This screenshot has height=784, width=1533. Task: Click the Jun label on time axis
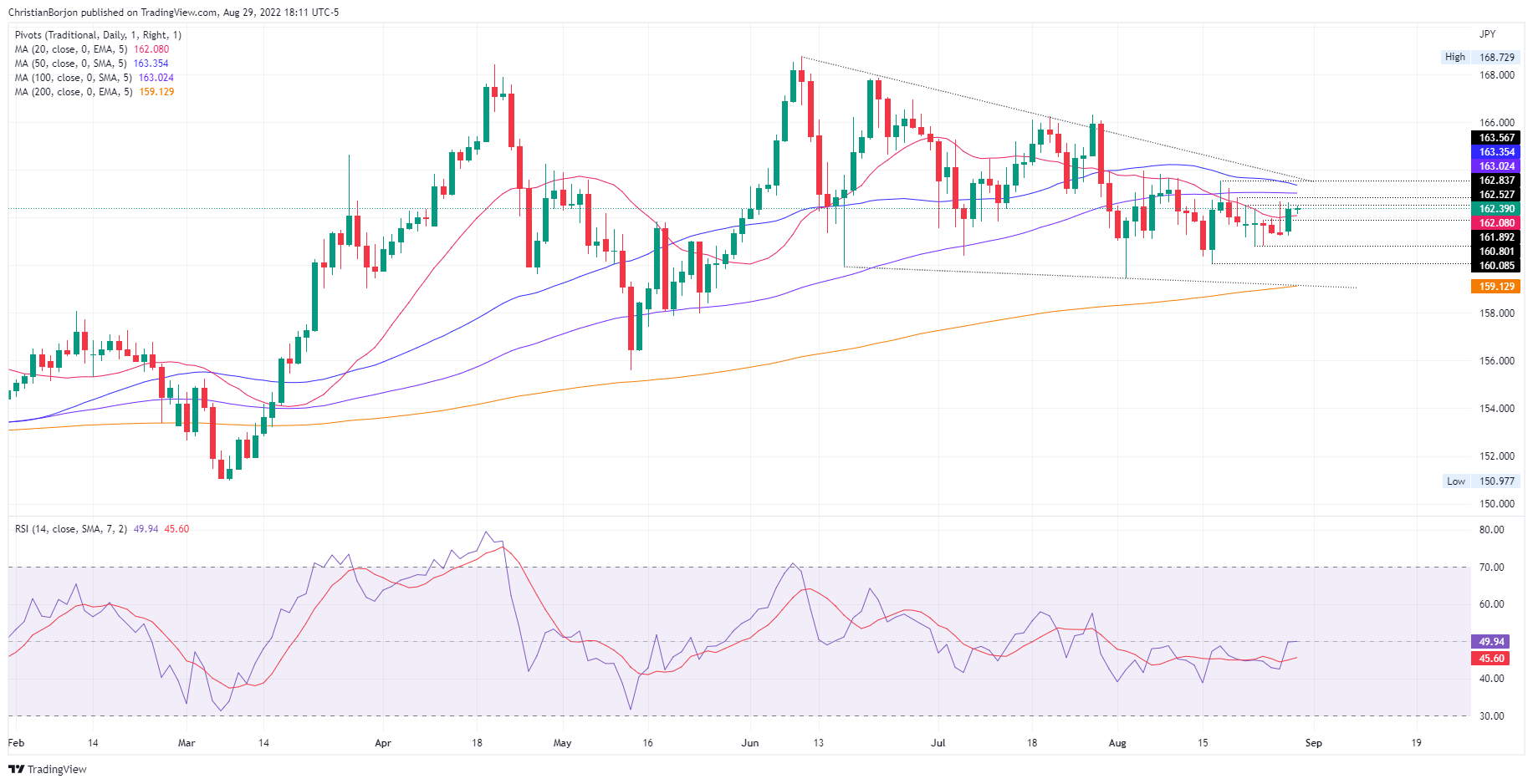pyautogui.click(x=750, y=743)
